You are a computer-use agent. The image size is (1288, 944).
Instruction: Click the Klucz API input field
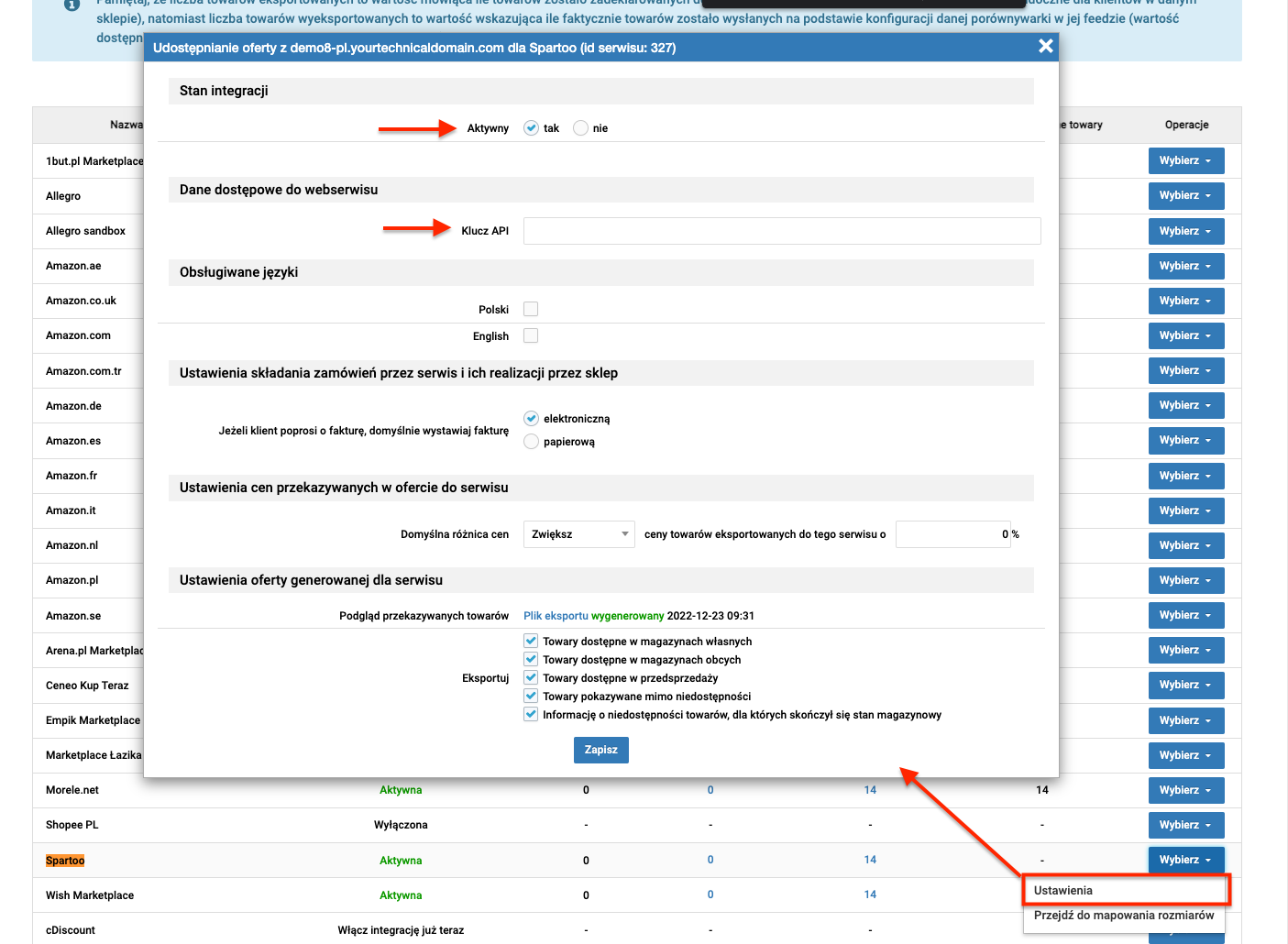coord(782,231)
